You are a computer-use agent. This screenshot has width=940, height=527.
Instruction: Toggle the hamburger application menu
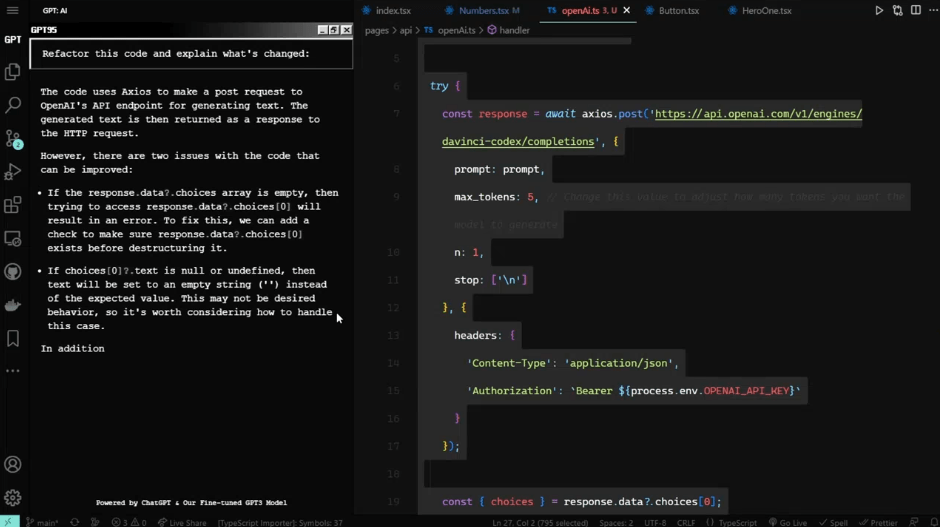click(x=13, y=10)
